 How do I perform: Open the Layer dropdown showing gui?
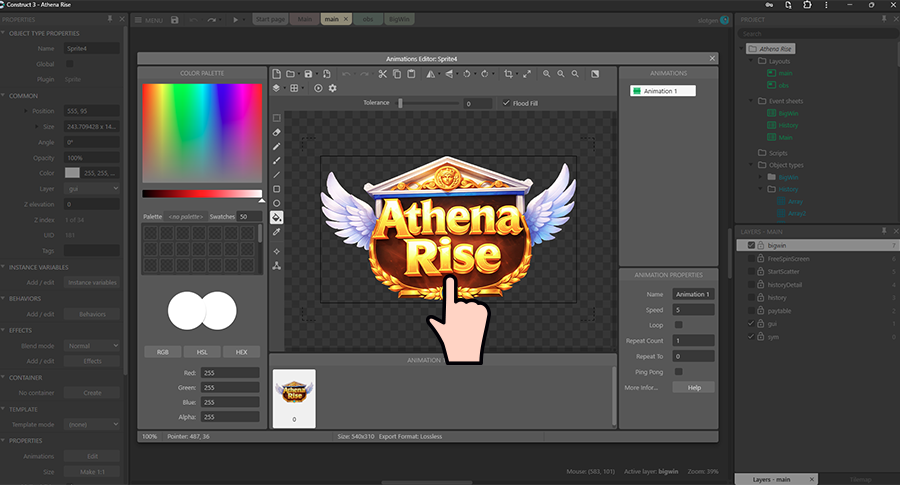(92, 188)
